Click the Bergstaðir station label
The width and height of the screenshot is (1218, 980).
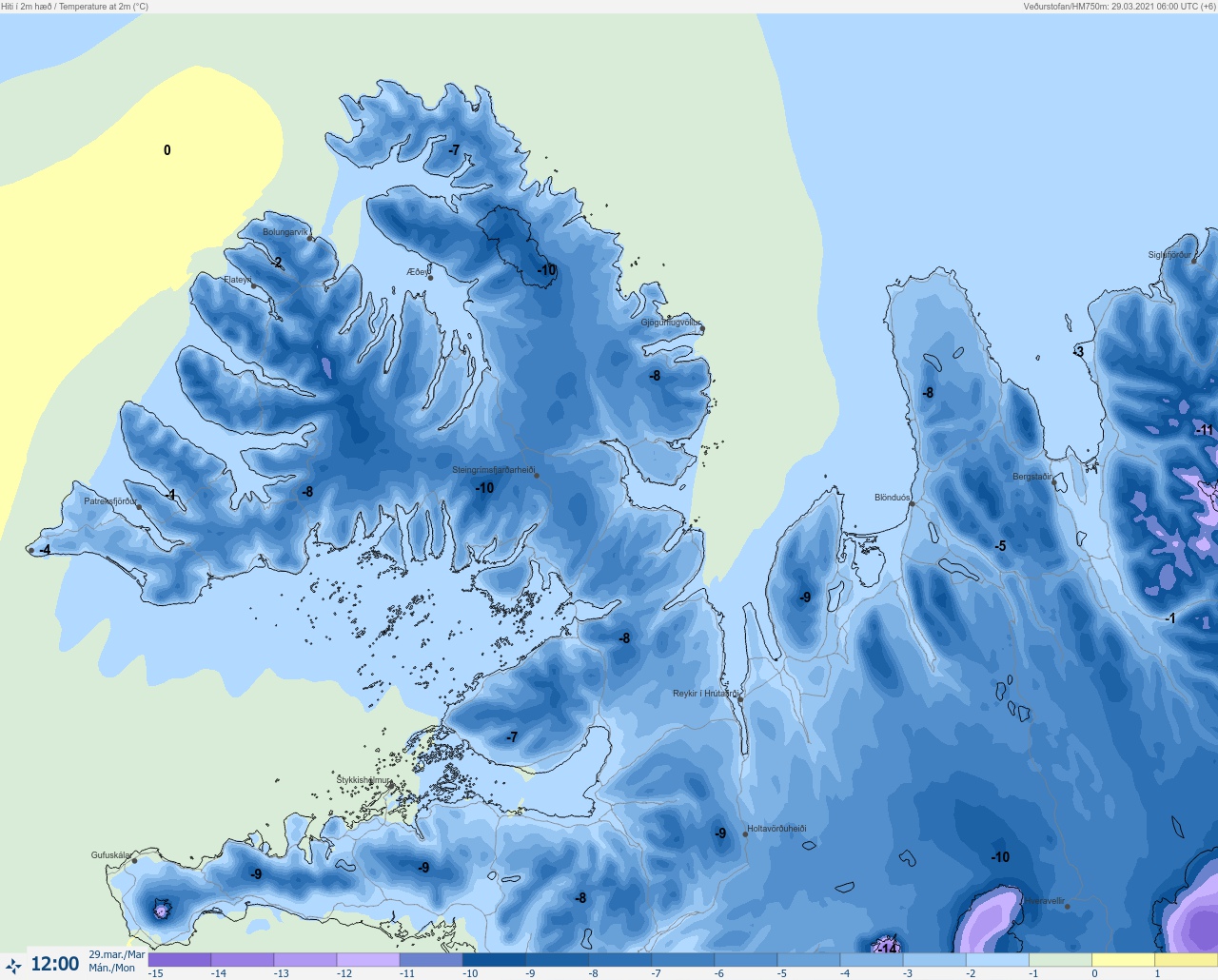click(x=1032, y=477)
